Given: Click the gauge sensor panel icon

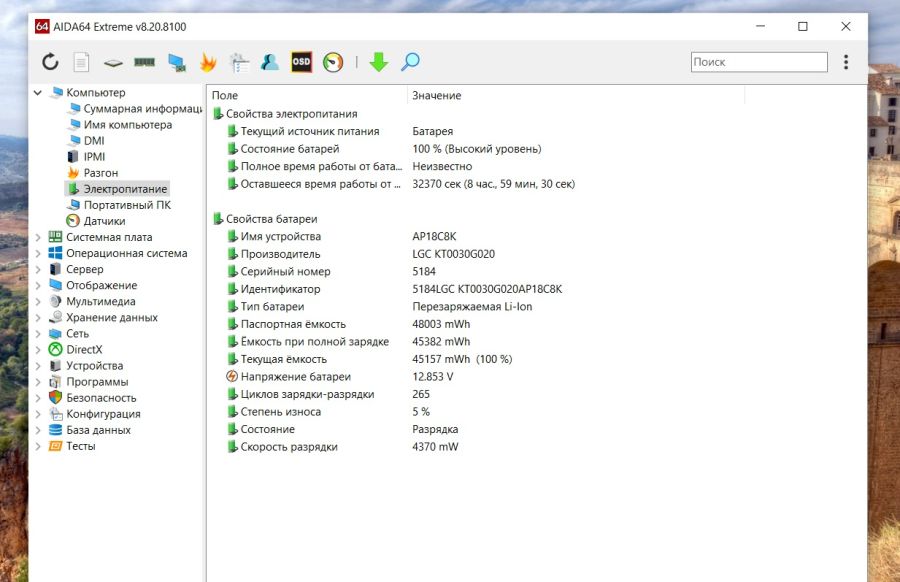Looking at the screenshot, I should 333,62.
